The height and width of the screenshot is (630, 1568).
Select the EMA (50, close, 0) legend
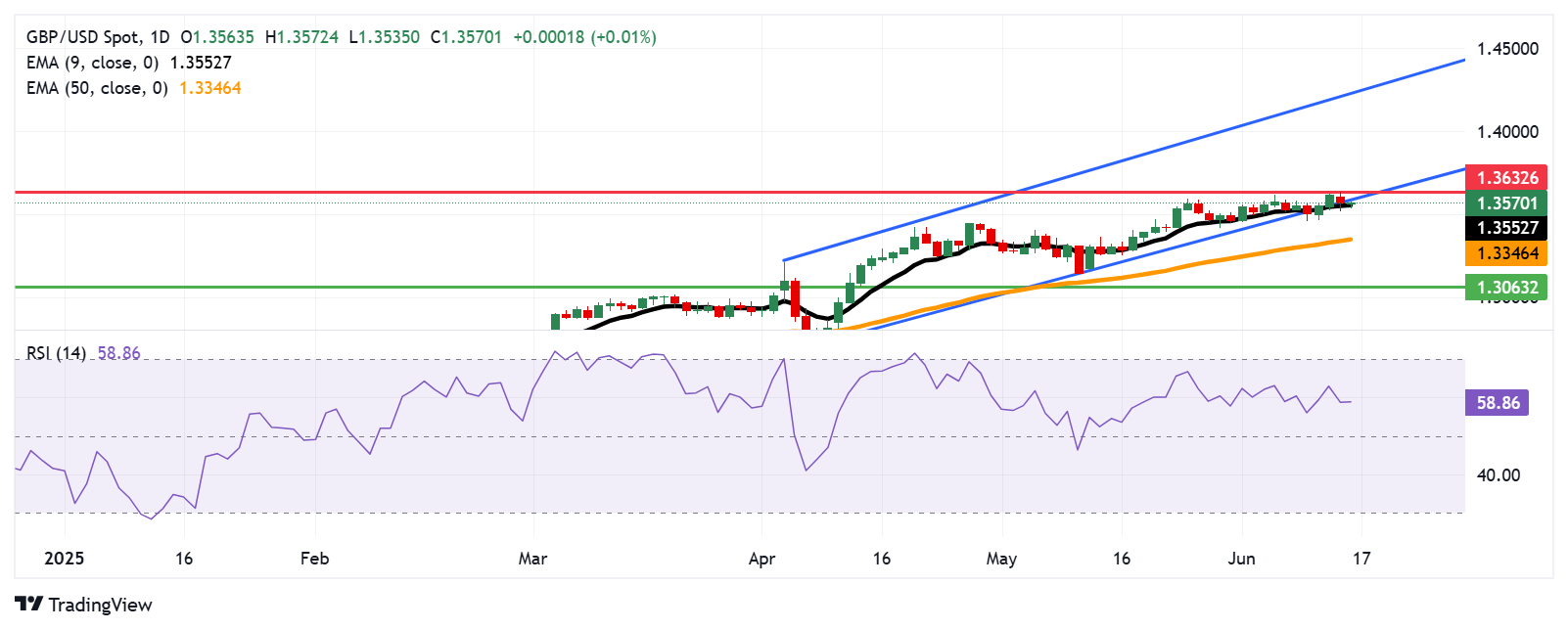click(97, 88)
